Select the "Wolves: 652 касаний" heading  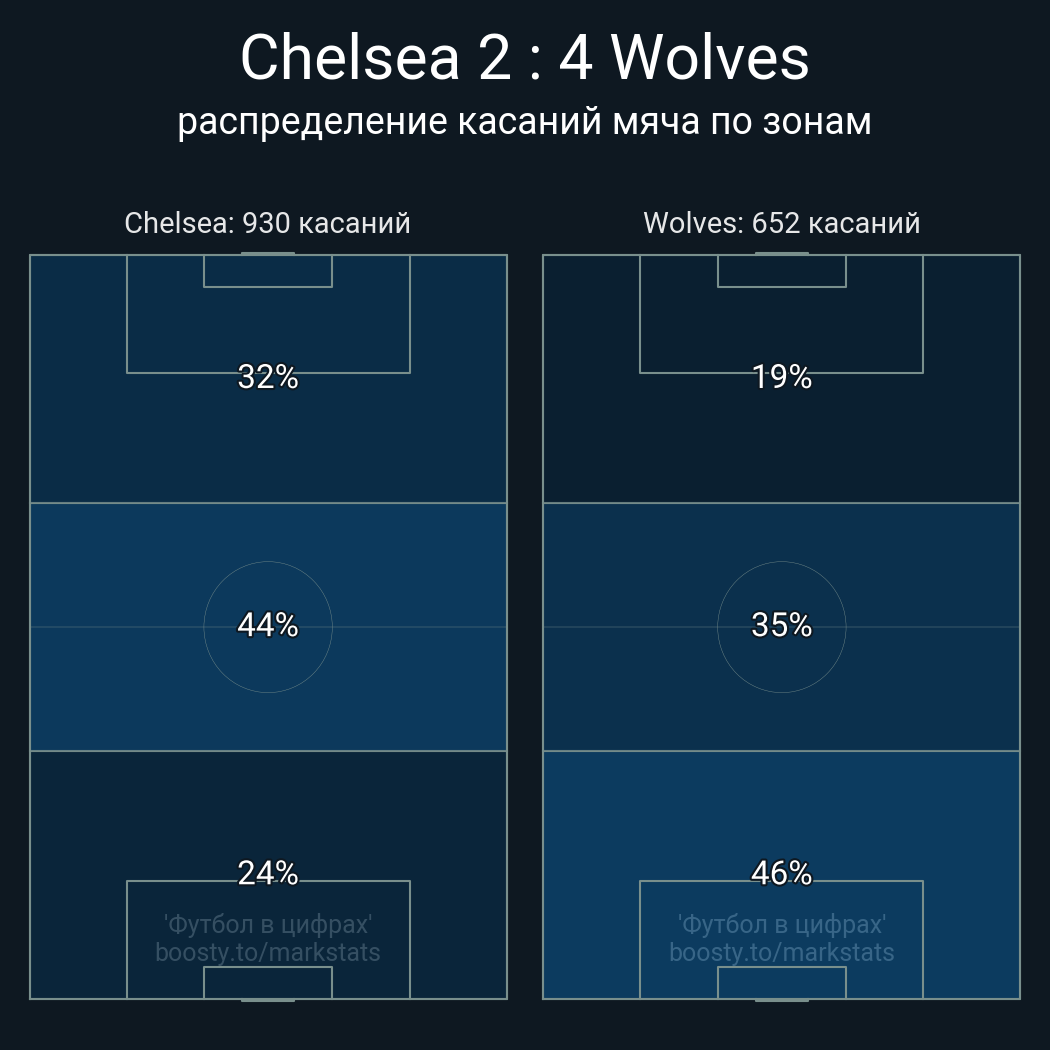tap(781, 223)
